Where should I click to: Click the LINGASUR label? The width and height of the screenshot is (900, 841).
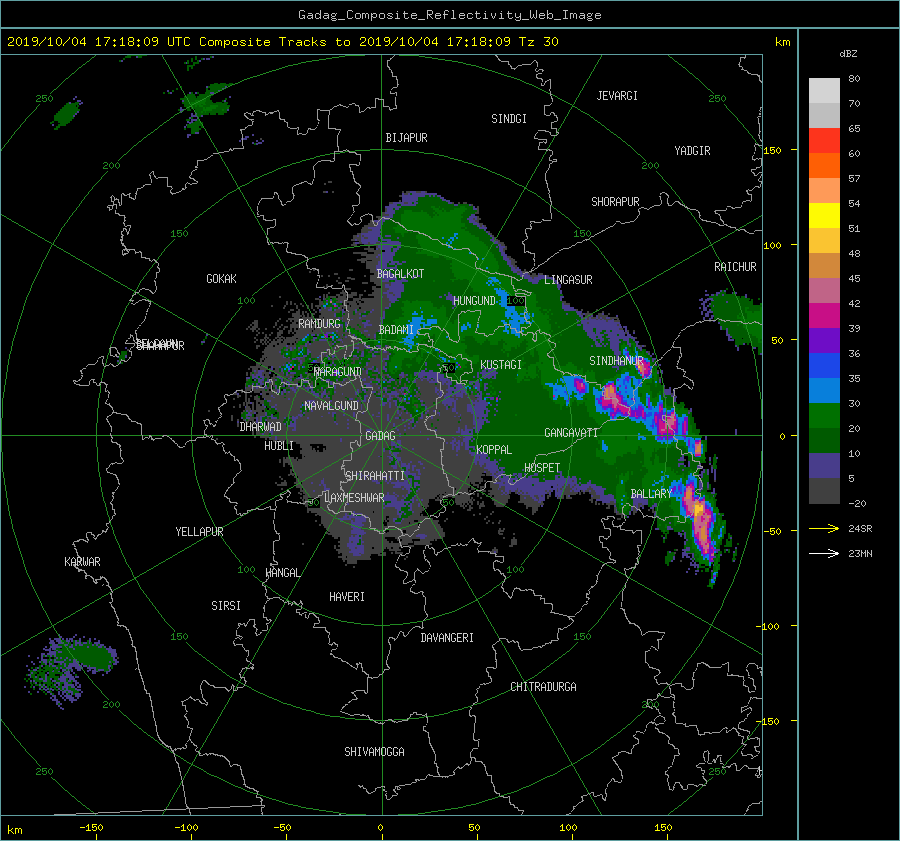pos(568,280)
